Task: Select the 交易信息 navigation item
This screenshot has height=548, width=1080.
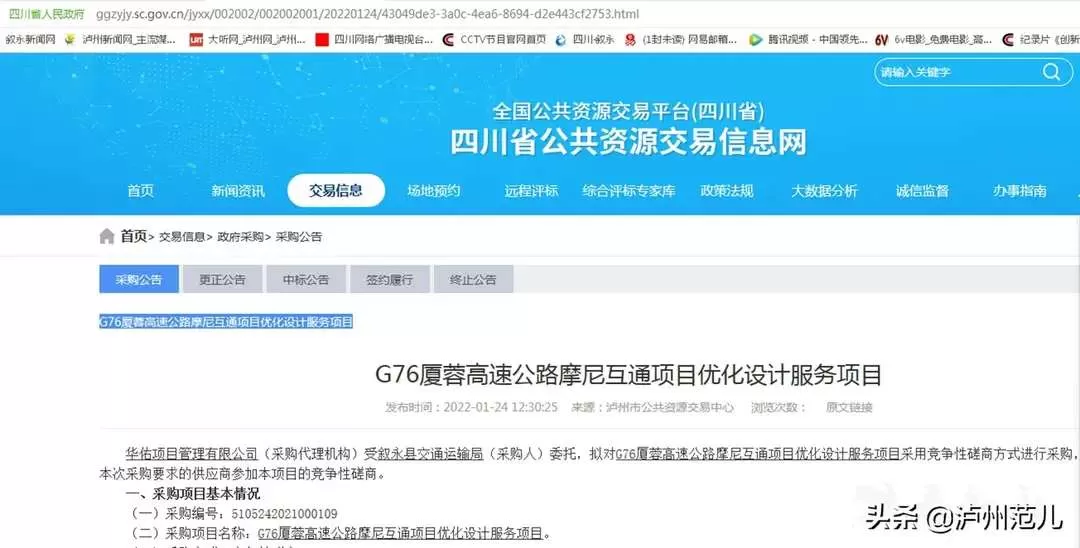Action: 336,191
